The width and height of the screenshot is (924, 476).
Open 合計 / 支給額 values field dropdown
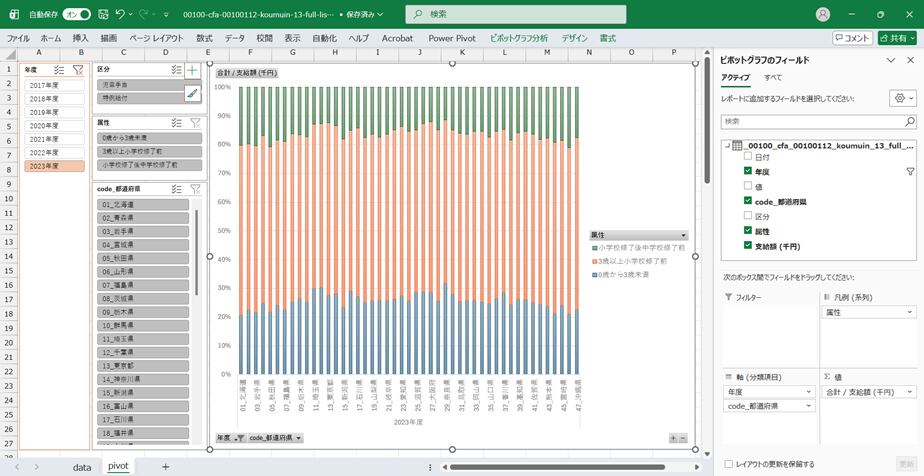[x=909, y=392]
